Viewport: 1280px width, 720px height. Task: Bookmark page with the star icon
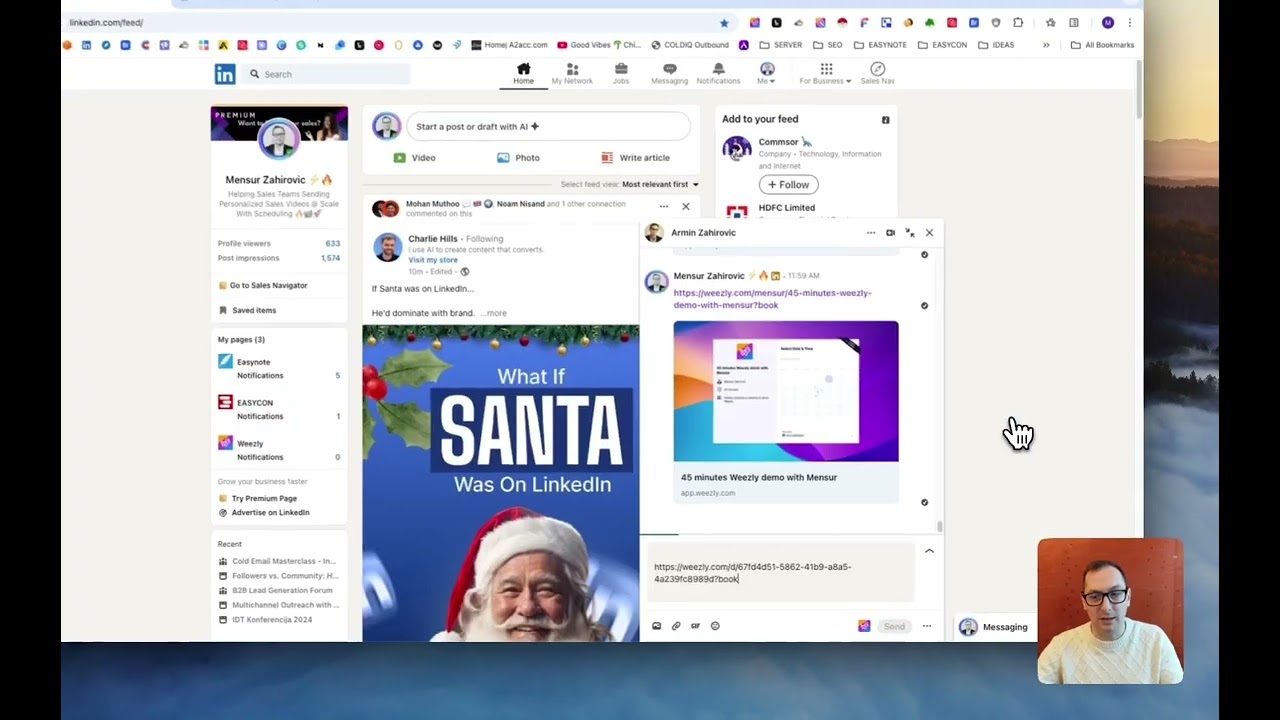pos(724,23)
